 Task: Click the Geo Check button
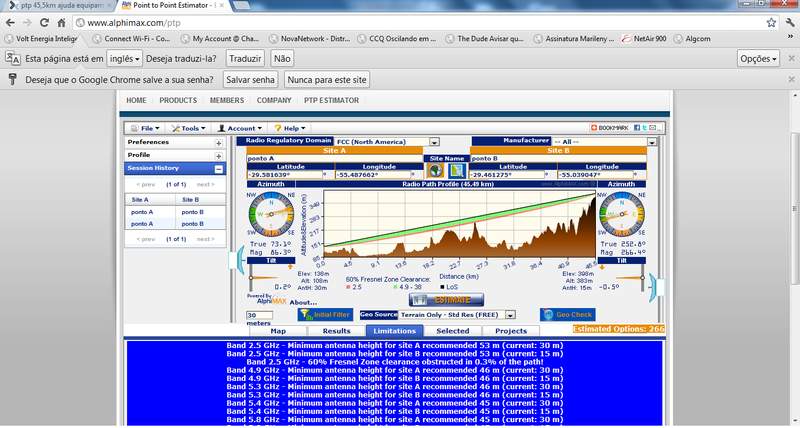(x=568, y=315)
